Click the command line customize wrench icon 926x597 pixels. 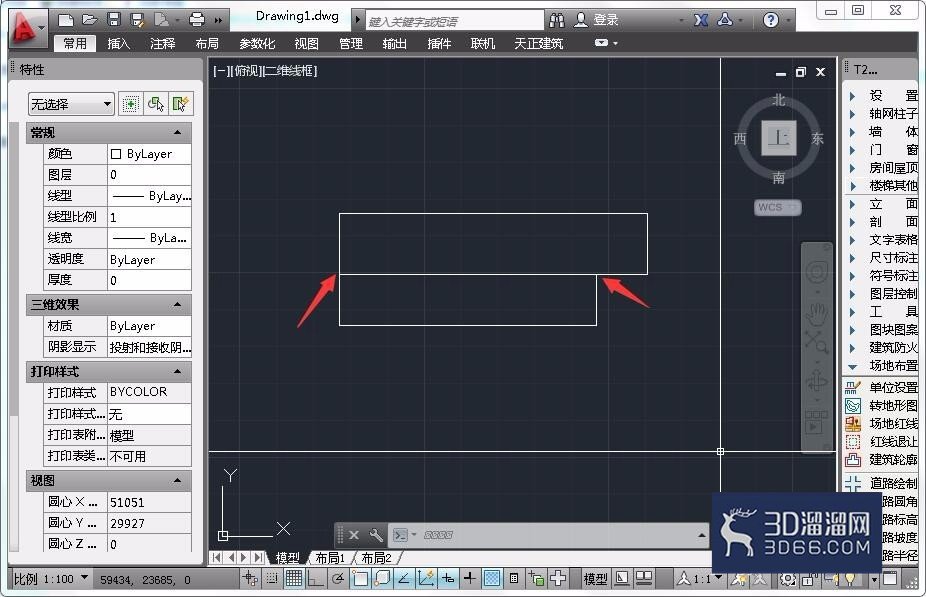tap(376, 535)
